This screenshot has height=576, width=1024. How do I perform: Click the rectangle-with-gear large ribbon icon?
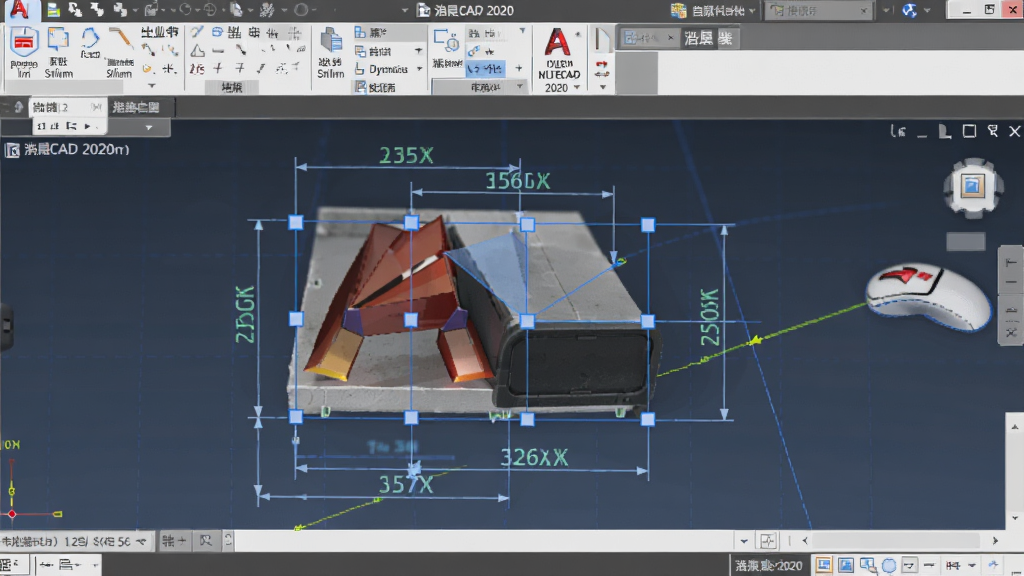446,42
